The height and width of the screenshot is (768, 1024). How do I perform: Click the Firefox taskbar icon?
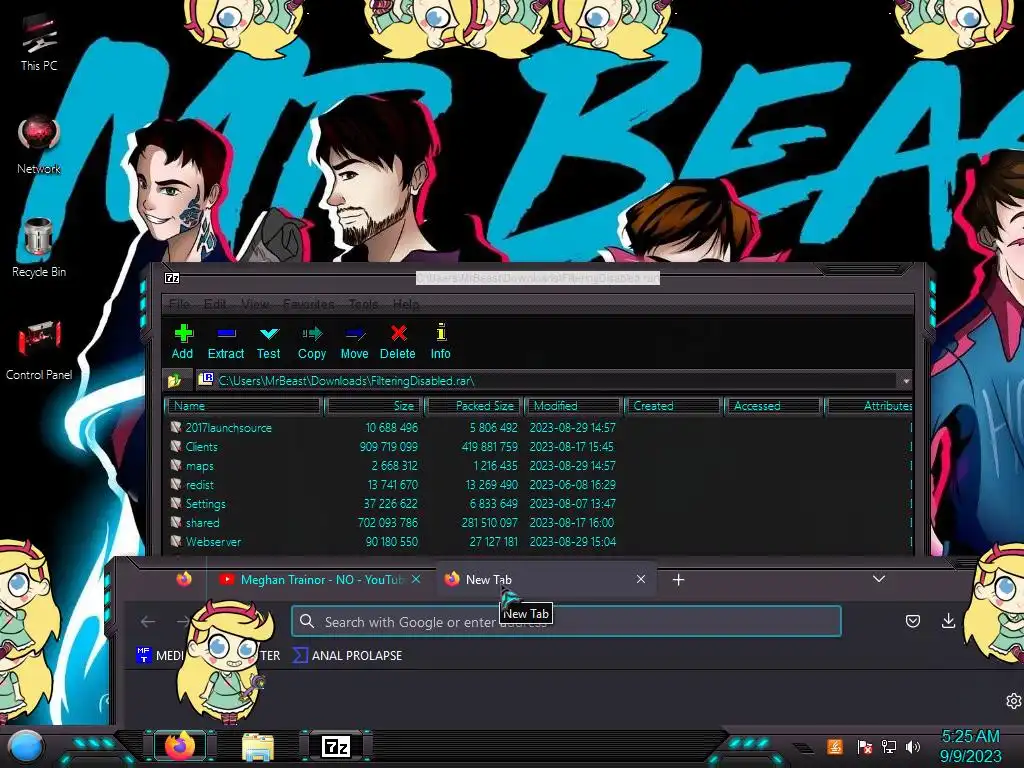point(180,746)
